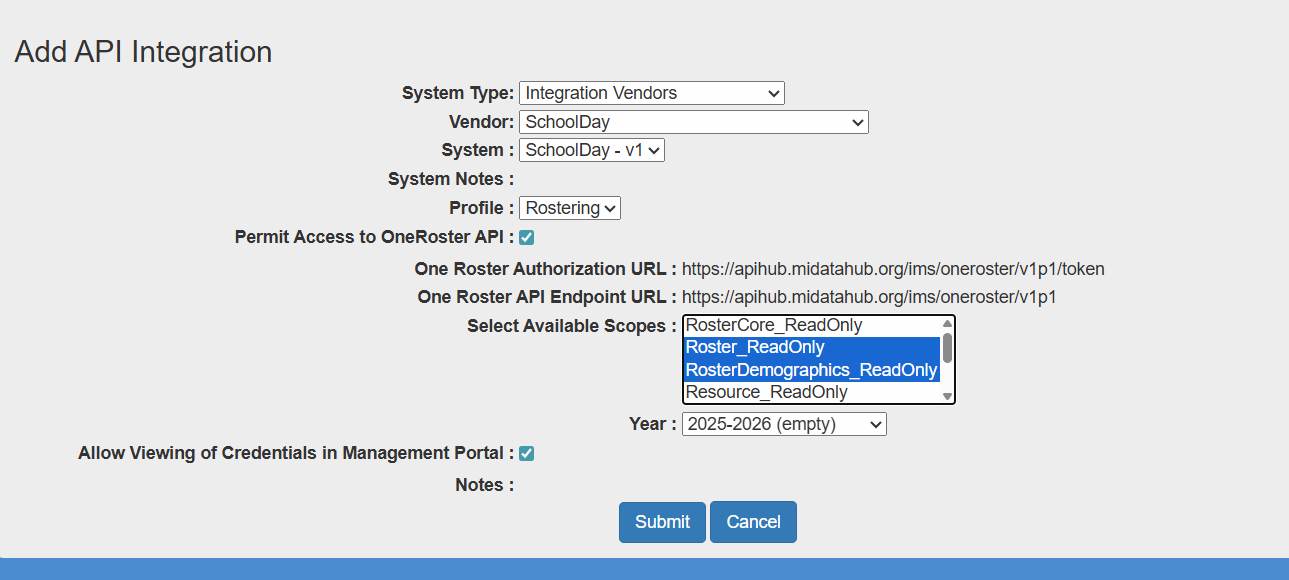Click the Permit Access to OneRoster API label

[374, 237]
